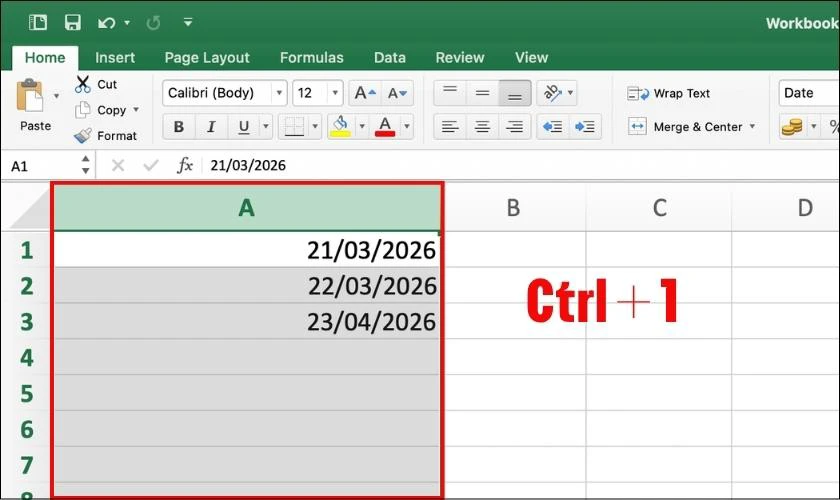Viewport: 840px width, 500px height.
Task: Toggle Underline formatting
Action: coord(243,127)
